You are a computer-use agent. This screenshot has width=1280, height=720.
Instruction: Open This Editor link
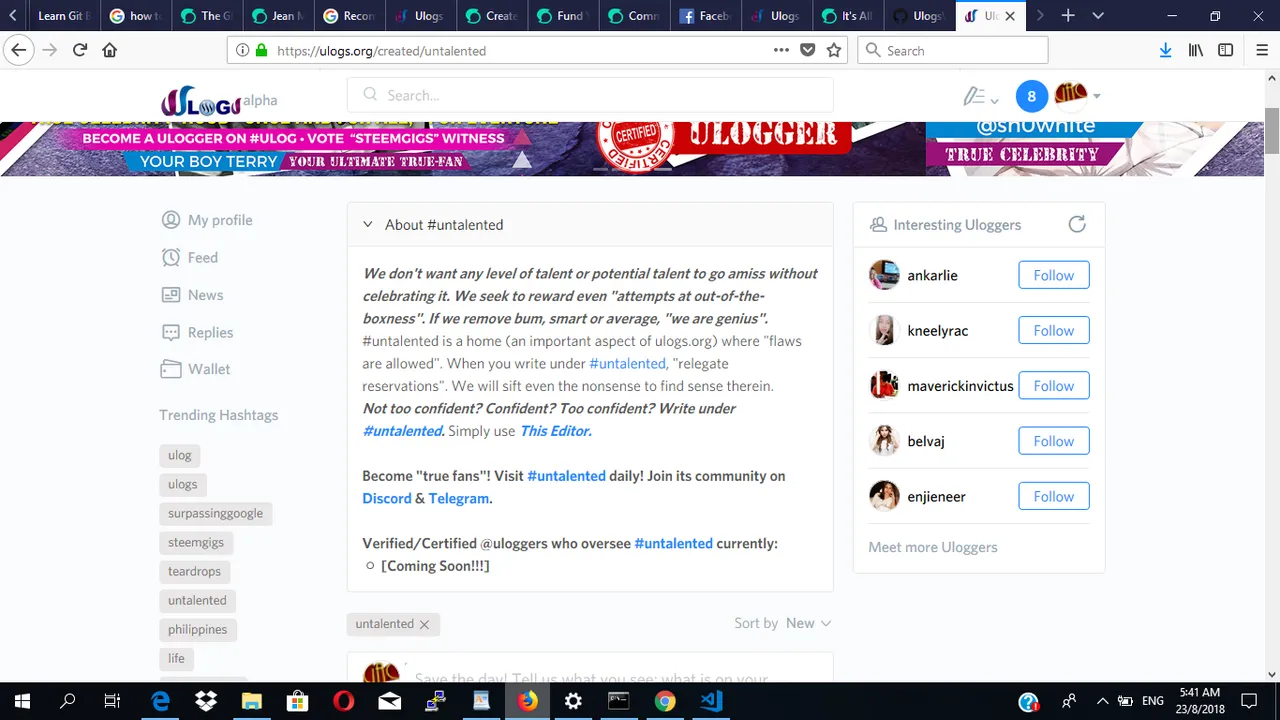556,431
